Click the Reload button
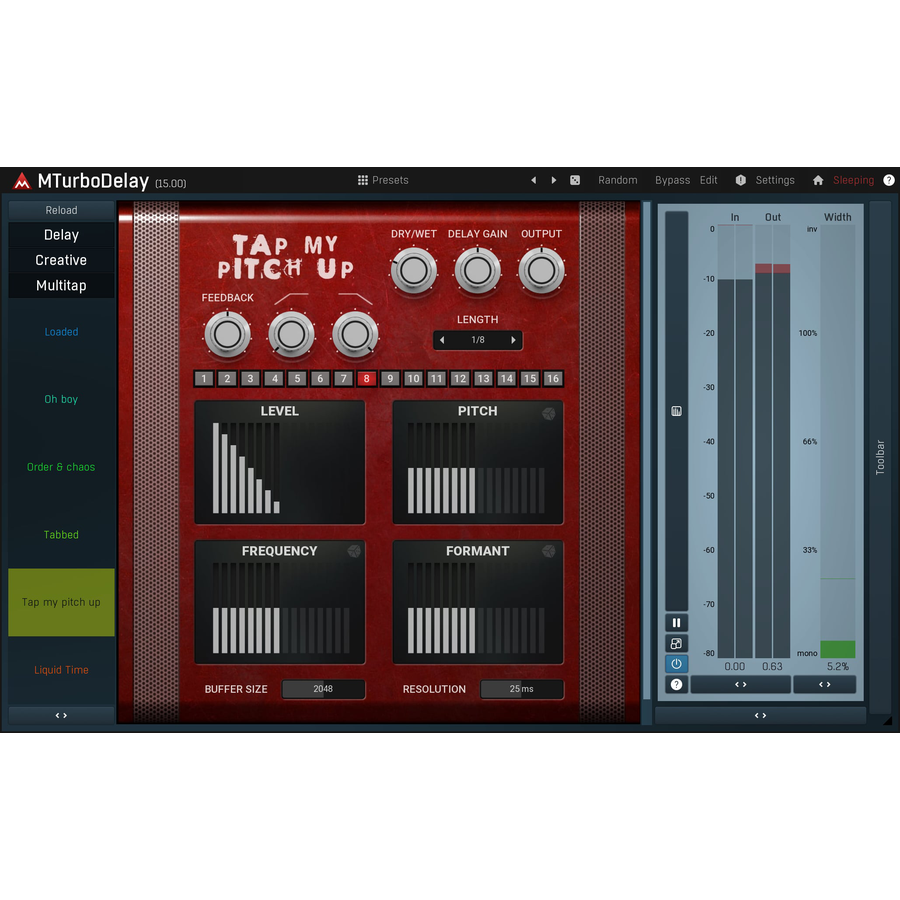The image size is (900, 900). (61, 210)
